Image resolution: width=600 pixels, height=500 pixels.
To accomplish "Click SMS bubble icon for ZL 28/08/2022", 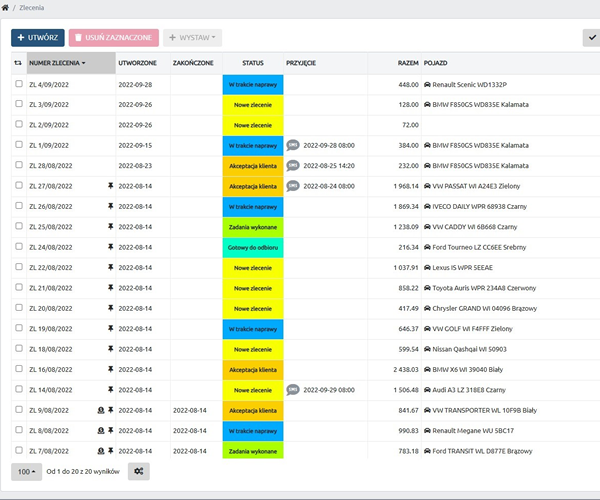I will click(x=293, y=165).
